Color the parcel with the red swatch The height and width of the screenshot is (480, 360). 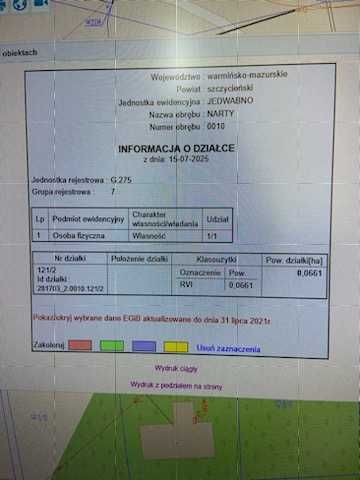(80, 345)
